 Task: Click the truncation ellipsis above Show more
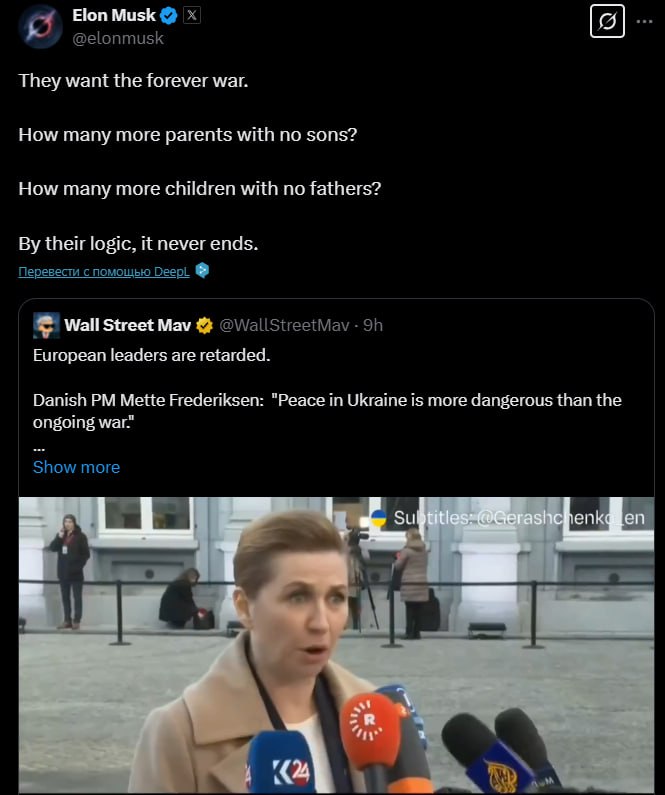[39, 446]
